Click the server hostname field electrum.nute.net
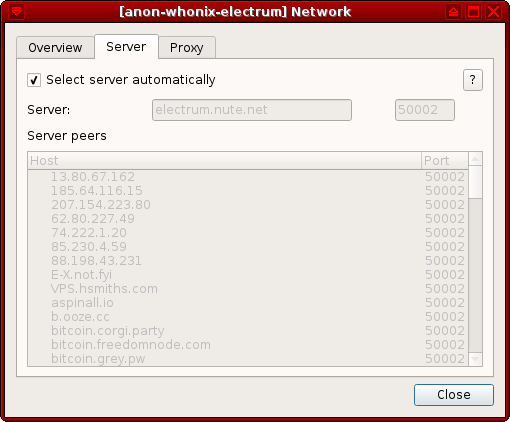510x422 pixels. (x=252, y=110)
